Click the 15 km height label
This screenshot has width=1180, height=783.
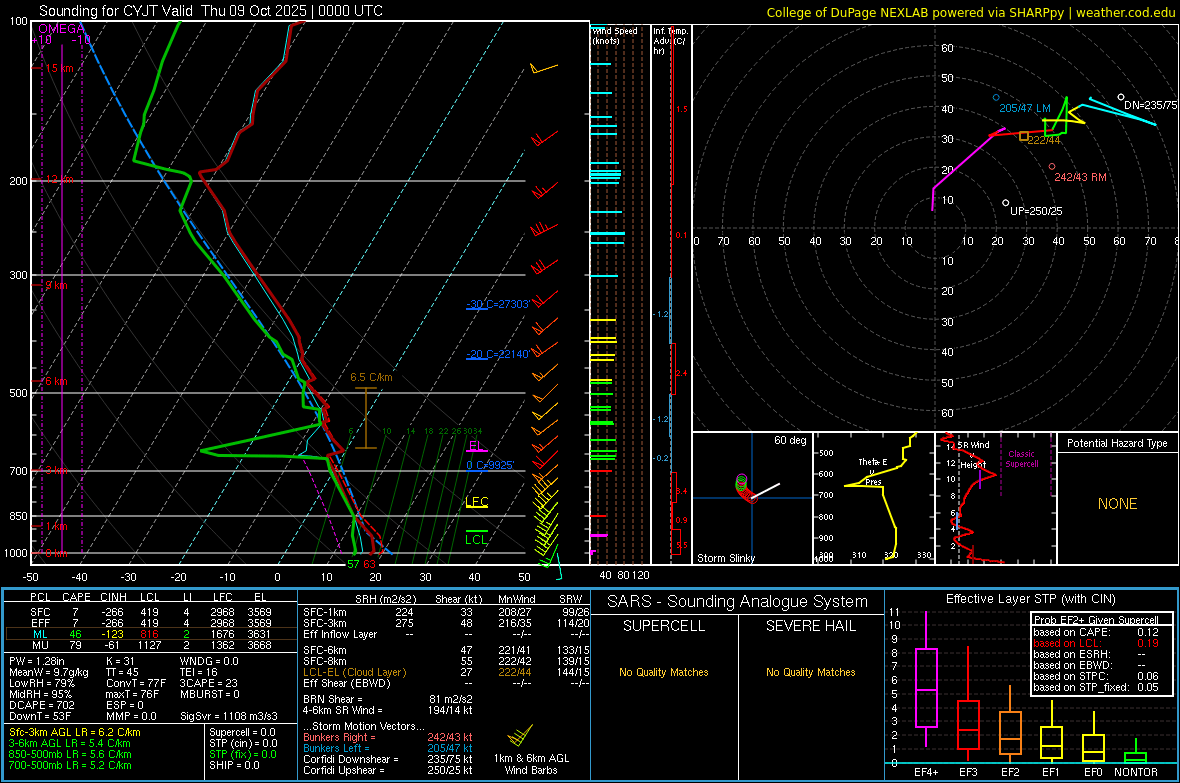pyautogui.click(x=59, y=68)
